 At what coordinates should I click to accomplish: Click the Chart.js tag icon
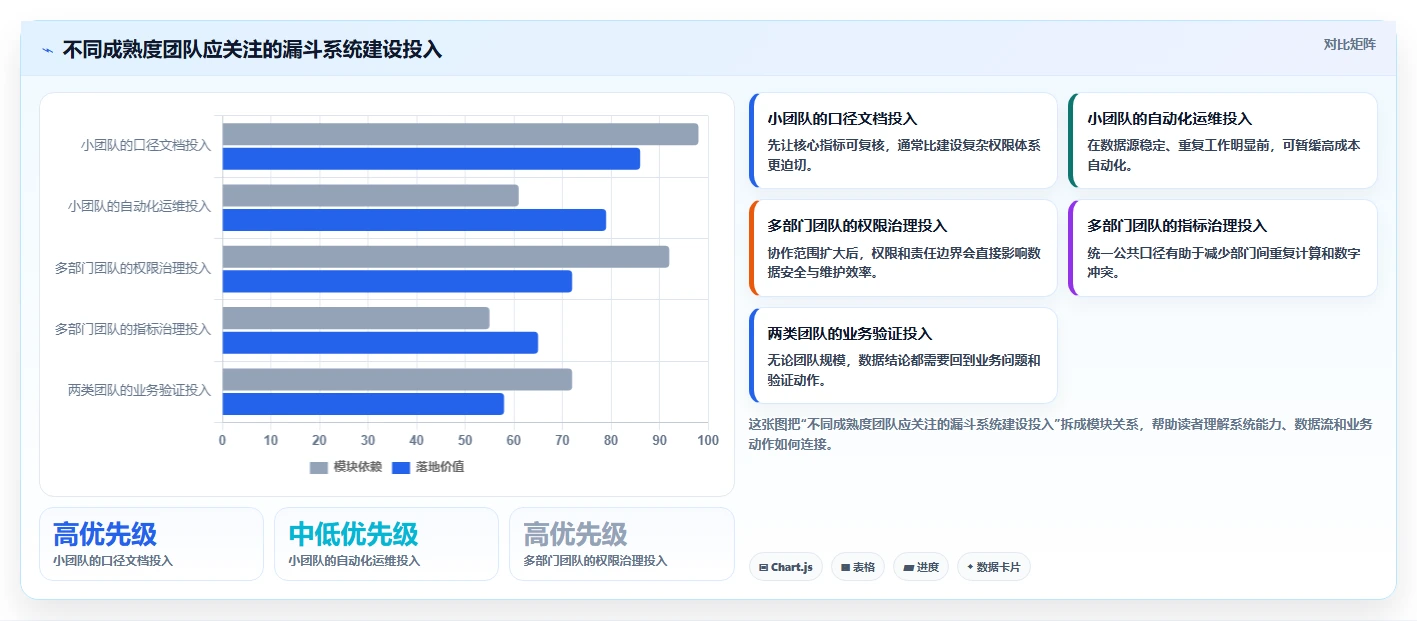(764, 567)
